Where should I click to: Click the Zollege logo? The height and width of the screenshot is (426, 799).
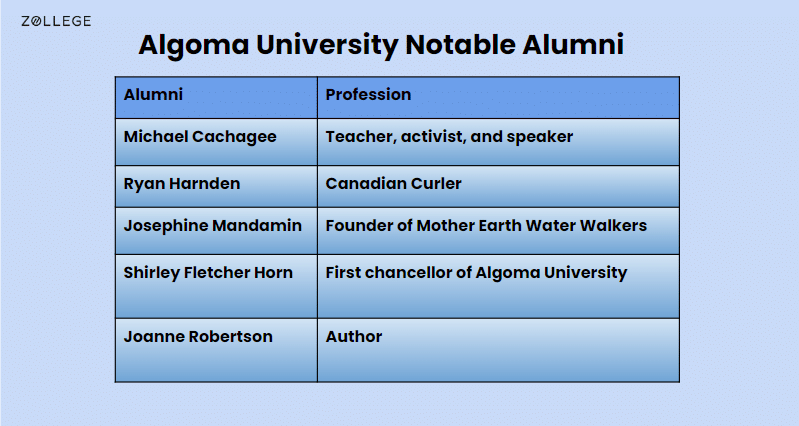pyautogui.click(x=56, y=21)
